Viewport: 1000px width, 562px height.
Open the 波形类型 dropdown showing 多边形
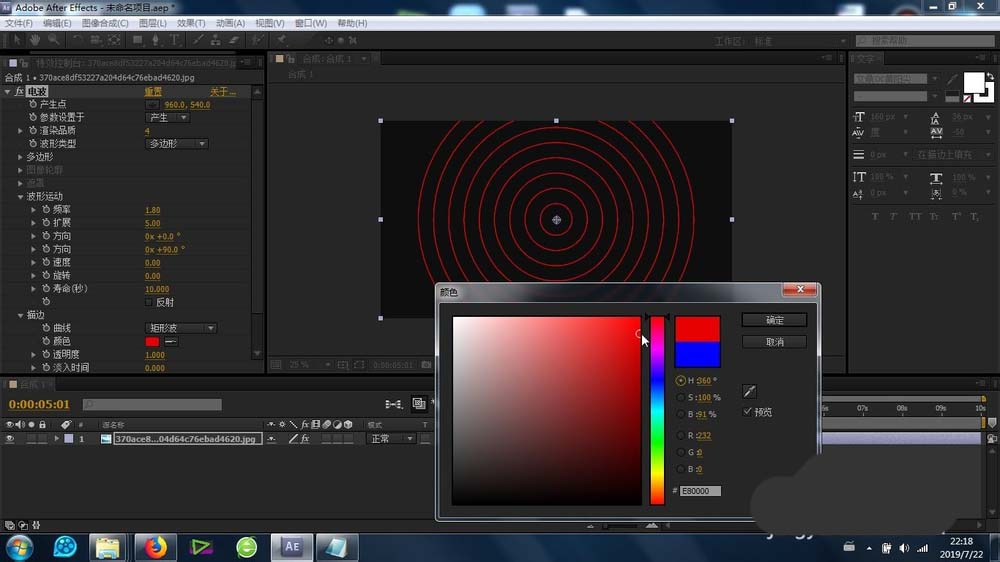coord(177,143)
